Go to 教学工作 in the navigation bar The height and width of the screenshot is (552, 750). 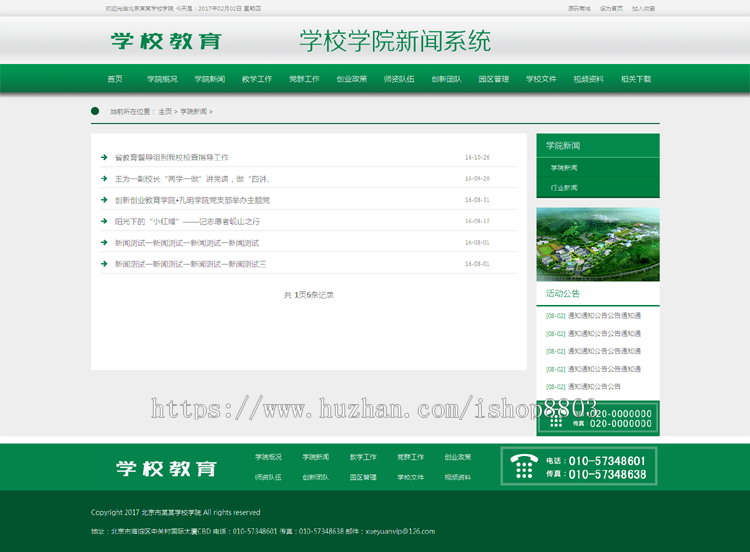257,79
